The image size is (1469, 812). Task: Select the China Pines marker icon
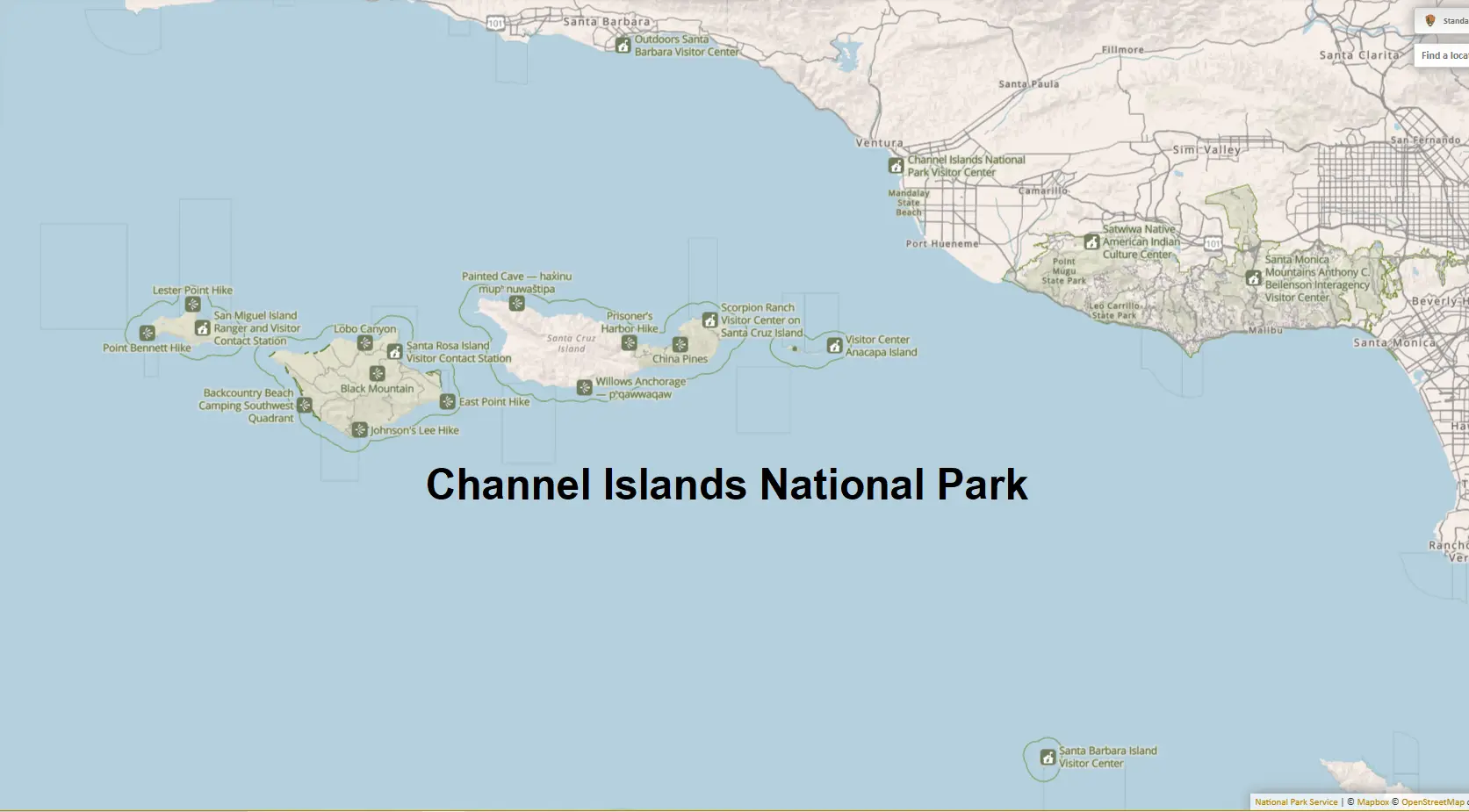pos(680,345)
